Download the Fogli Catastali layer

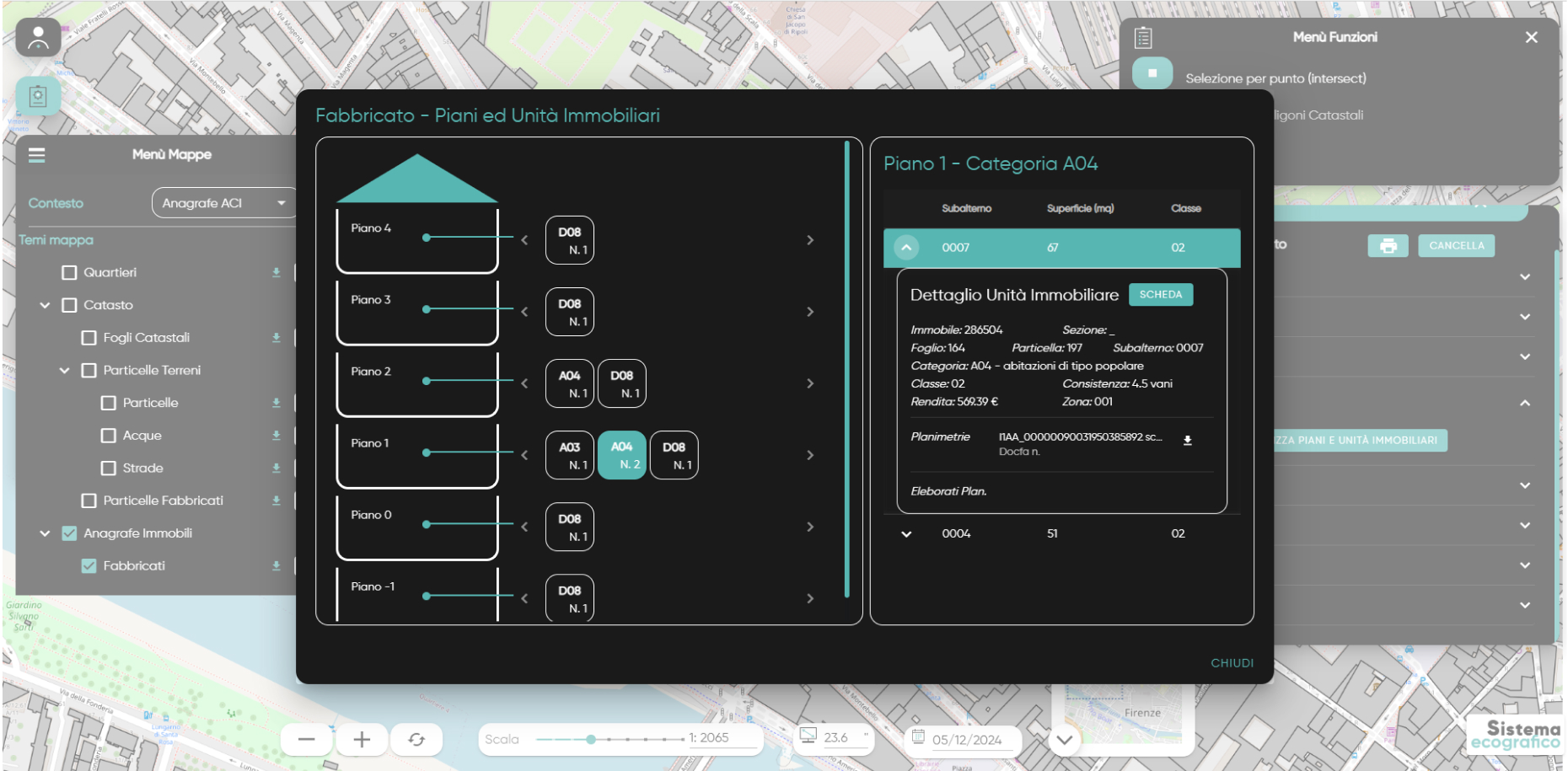point(276,337)
